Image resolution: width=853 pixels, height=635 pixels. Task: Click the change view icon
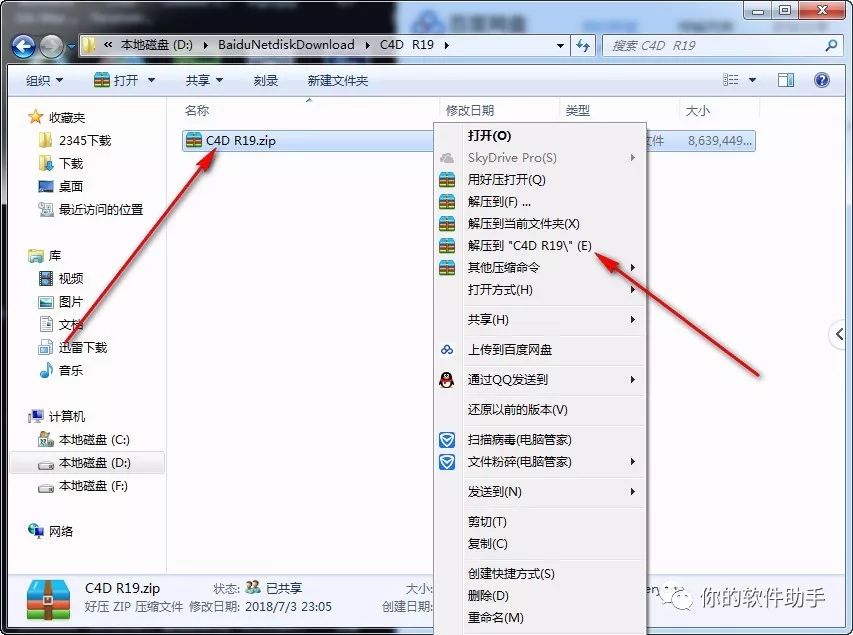pos(730,81)
